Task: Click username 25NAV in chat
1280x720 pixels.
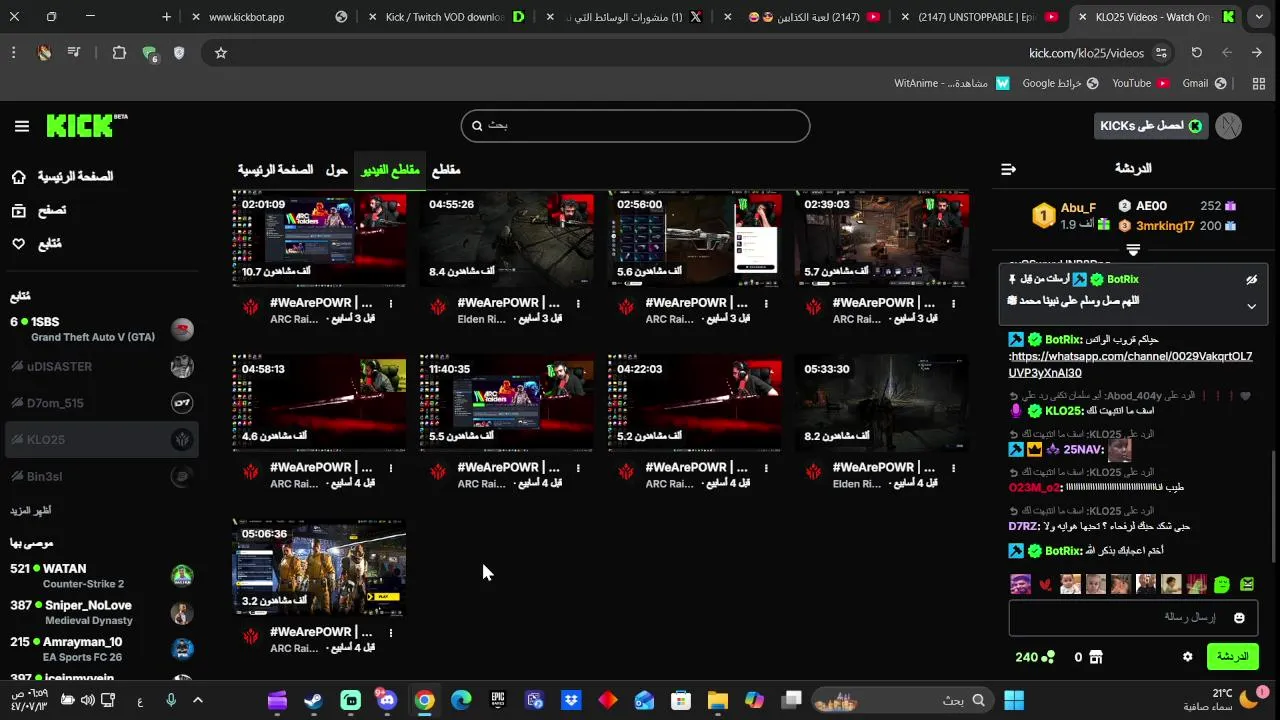Action: pyautogui.click(x=1083, y=450)
